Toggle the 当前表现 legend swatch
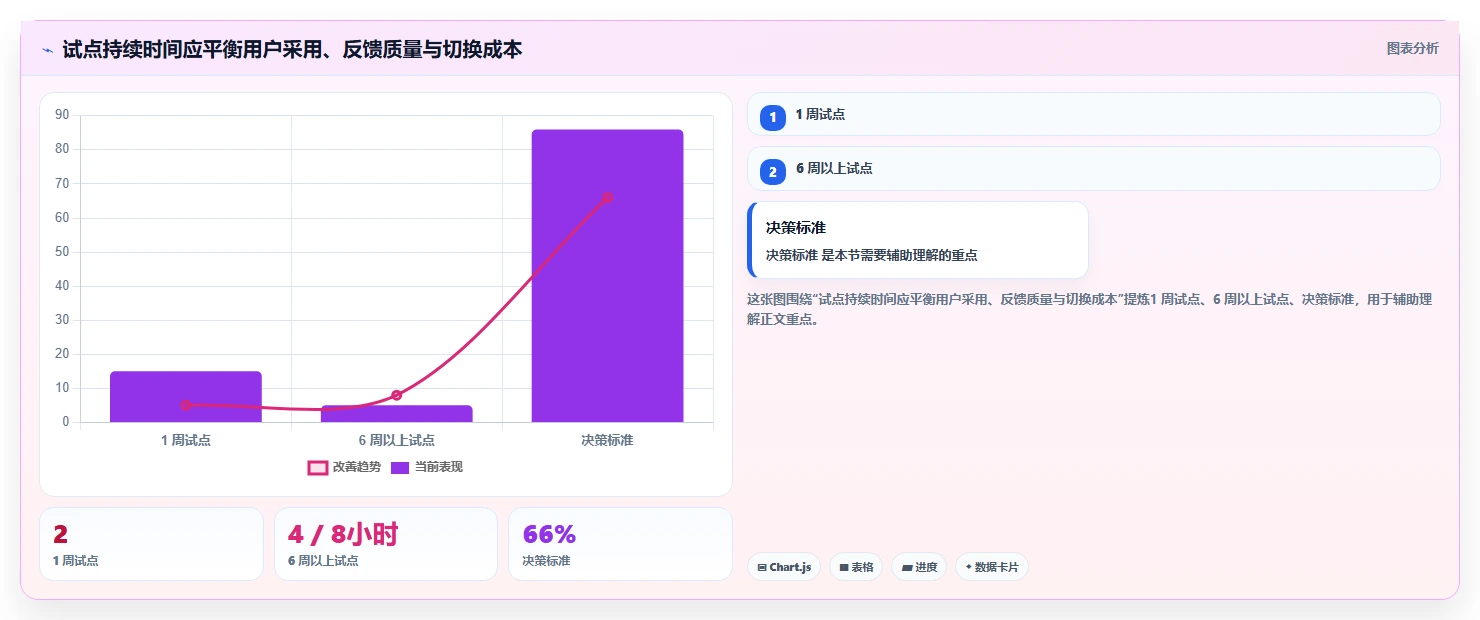Screen dimensions: 1480x620 (x=400, y=467)
